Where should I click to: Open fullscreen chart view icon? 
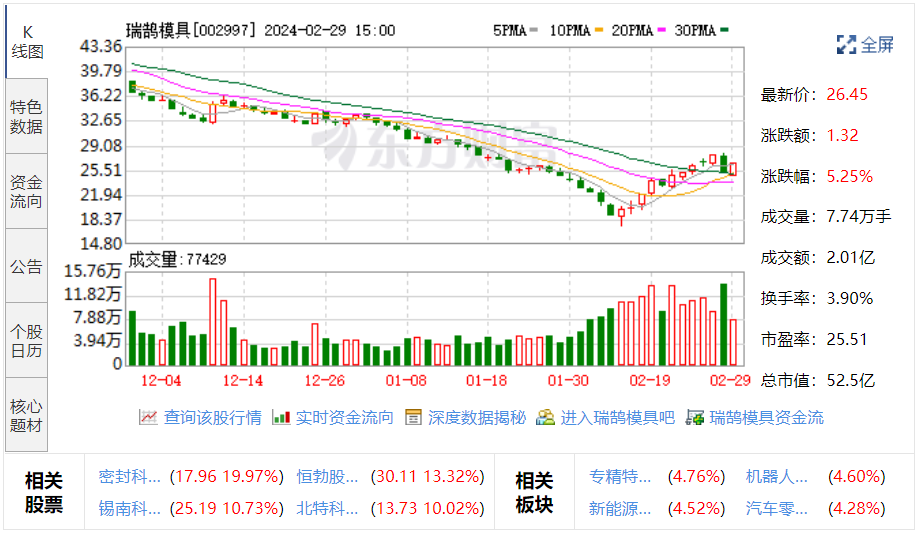846,45
